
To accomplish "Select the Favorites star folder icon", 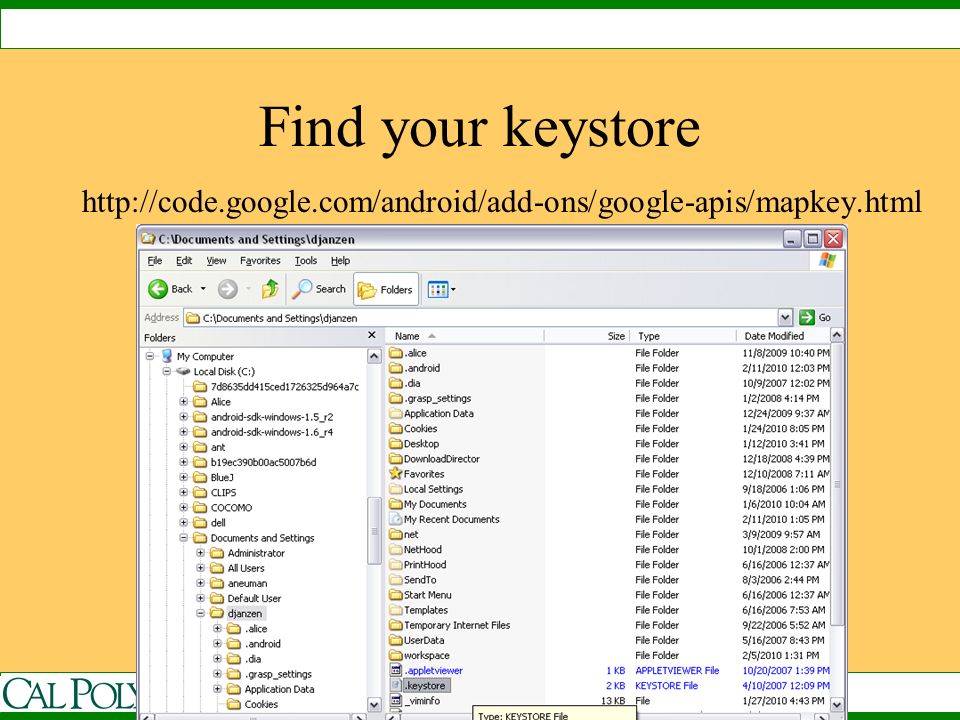I will [396, 474].
